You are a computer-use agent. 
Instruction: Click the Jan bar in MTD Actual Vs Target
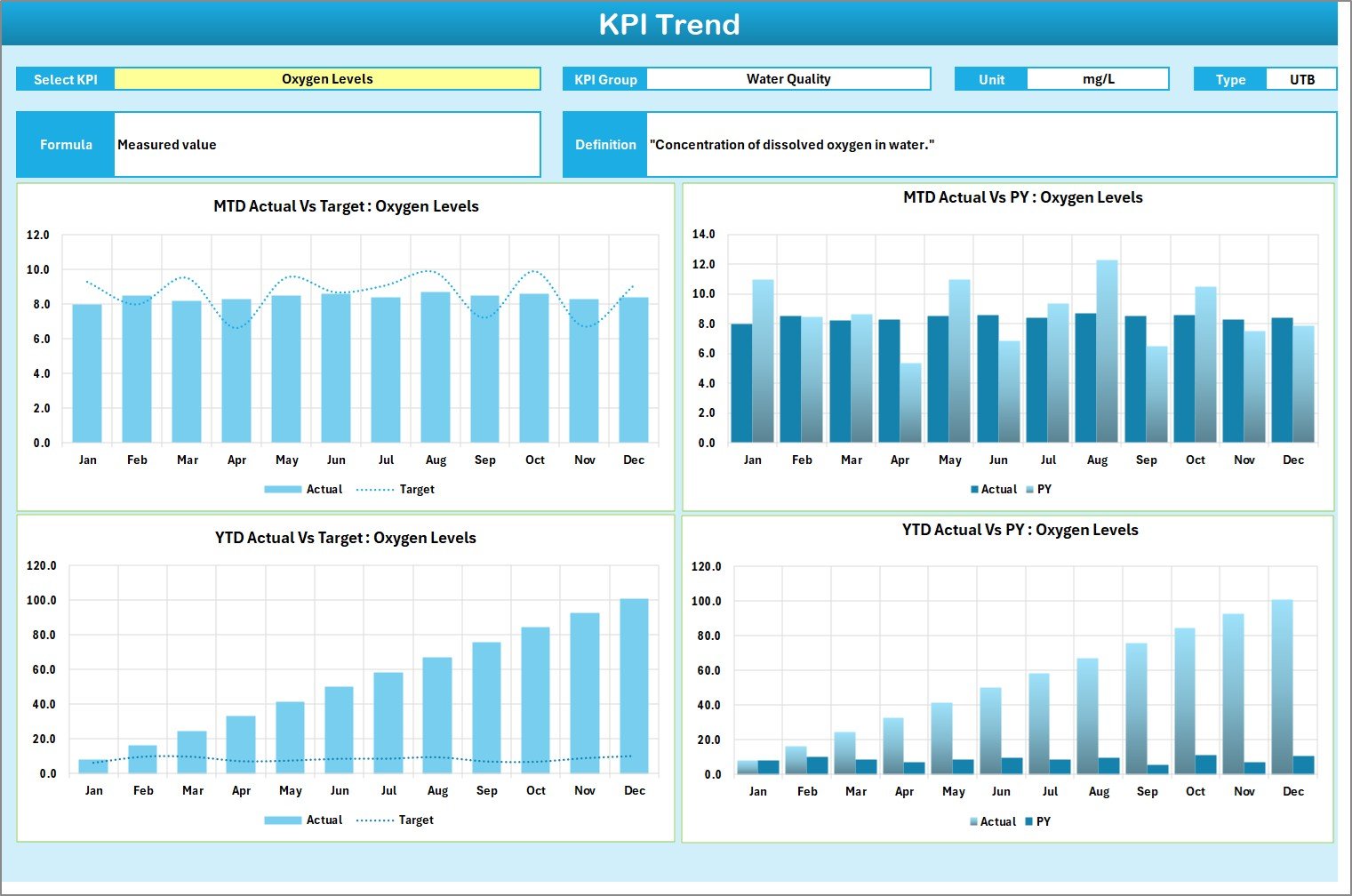click(87, 373)
